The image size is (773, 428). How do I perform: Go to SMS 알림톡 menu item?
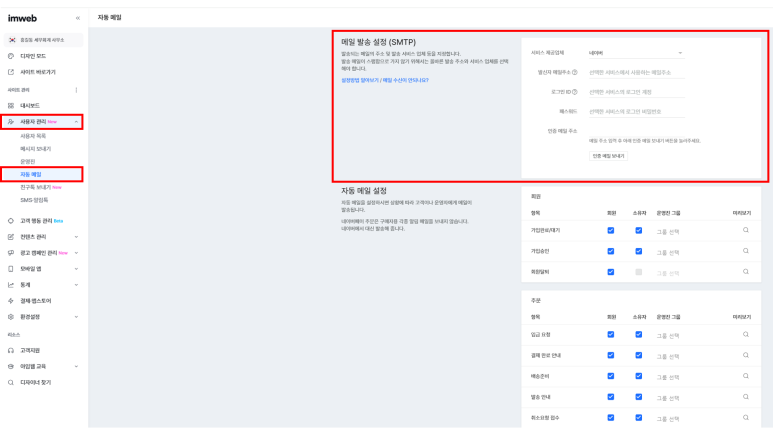(x=34, y=200)
